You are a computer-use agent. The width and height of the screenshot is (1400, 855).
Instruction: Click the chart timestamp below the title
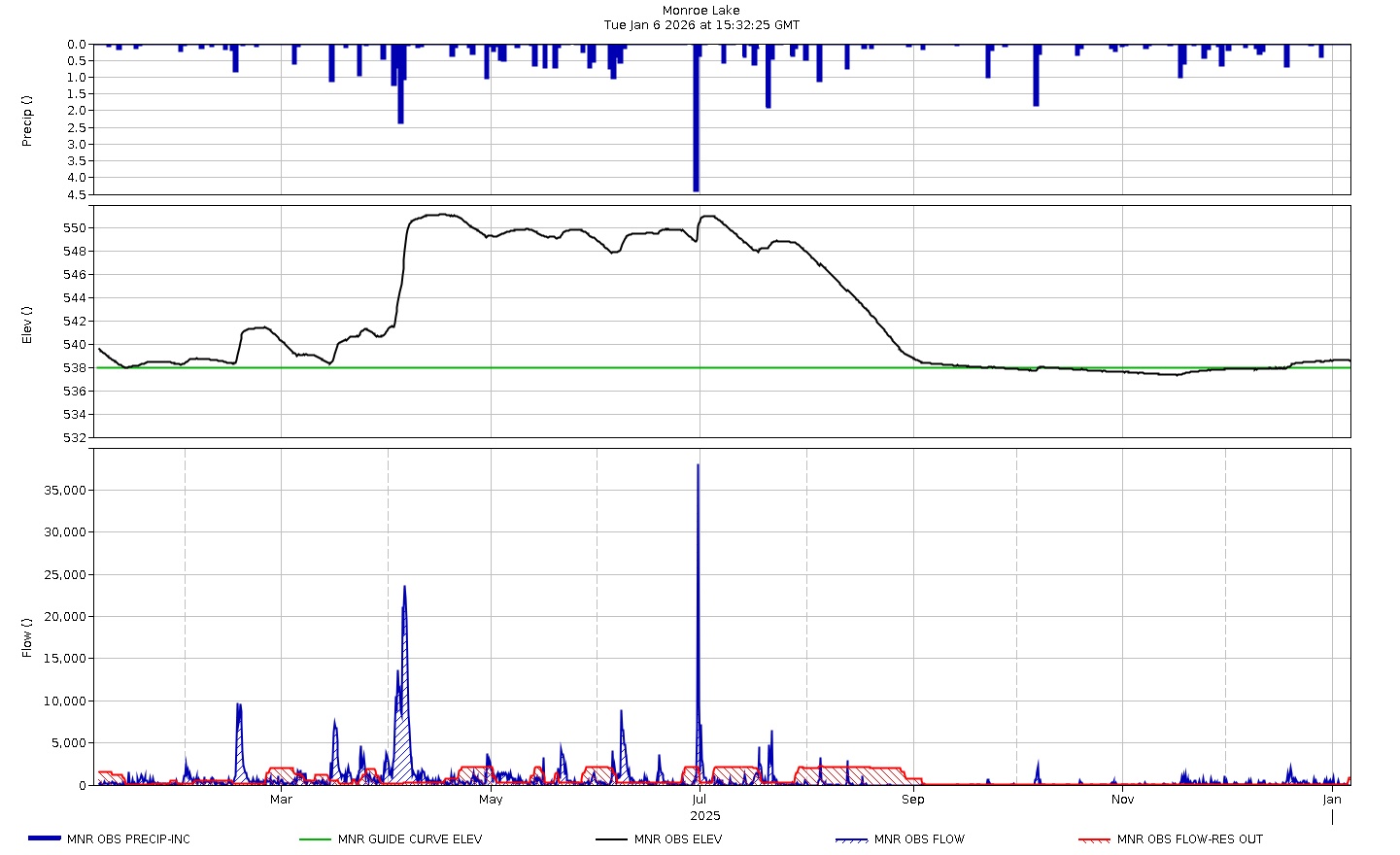tap(700, 25)
